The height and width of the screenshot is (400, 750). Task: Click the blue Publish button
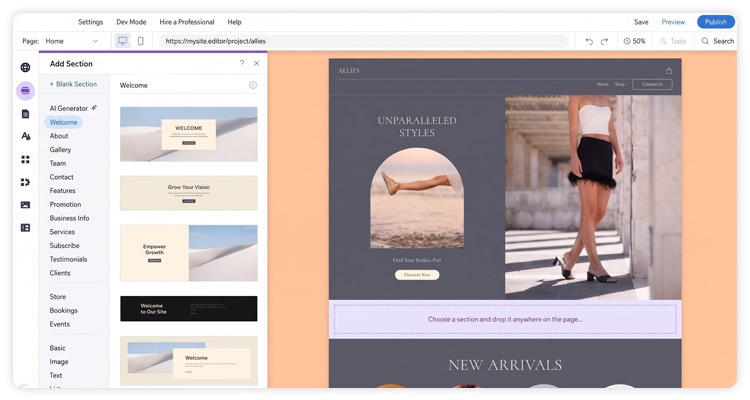click(x=716, y=22)
